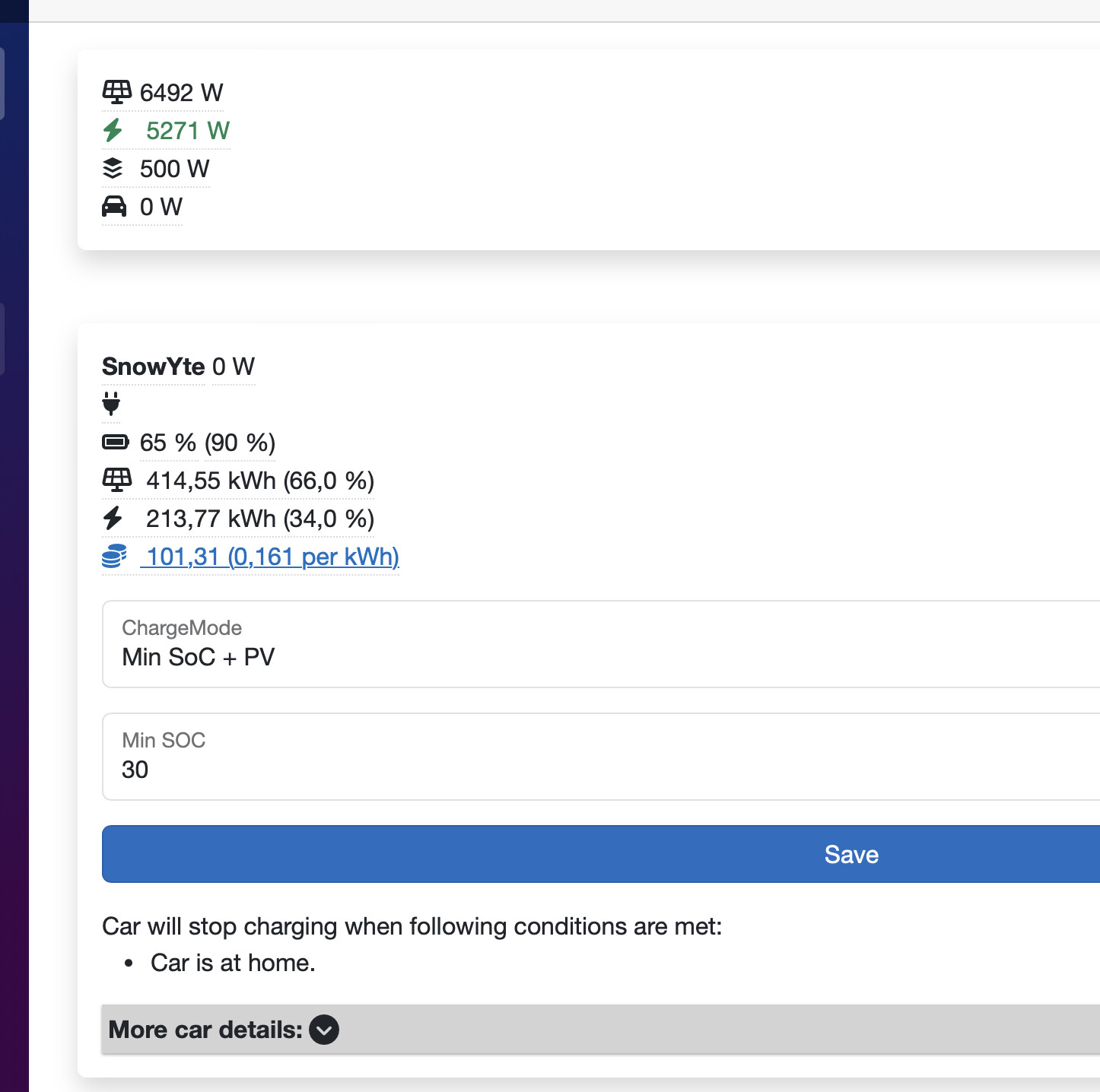
Task: Click the green lightning bolt grid icon
Action: 113,130
